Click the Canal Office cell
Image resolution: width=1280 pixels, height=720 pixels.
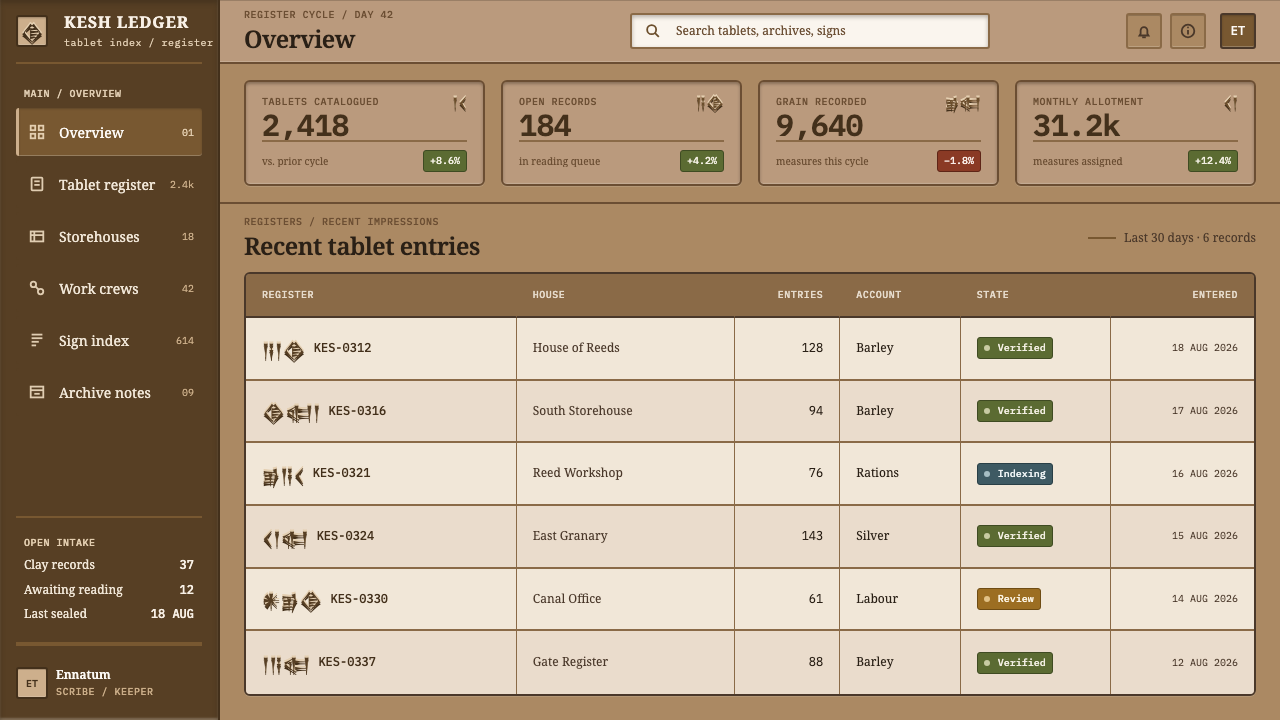coord(625,599)
